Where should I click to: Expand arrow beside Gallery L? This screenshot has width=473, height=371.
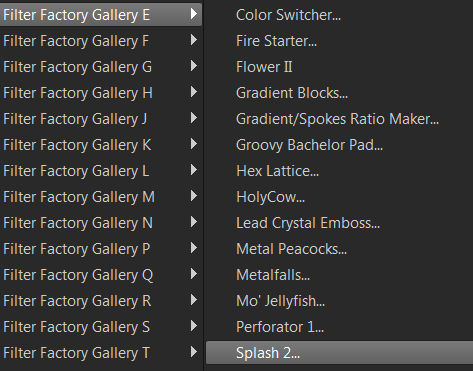pyautogui.click(x=194, y=170)
